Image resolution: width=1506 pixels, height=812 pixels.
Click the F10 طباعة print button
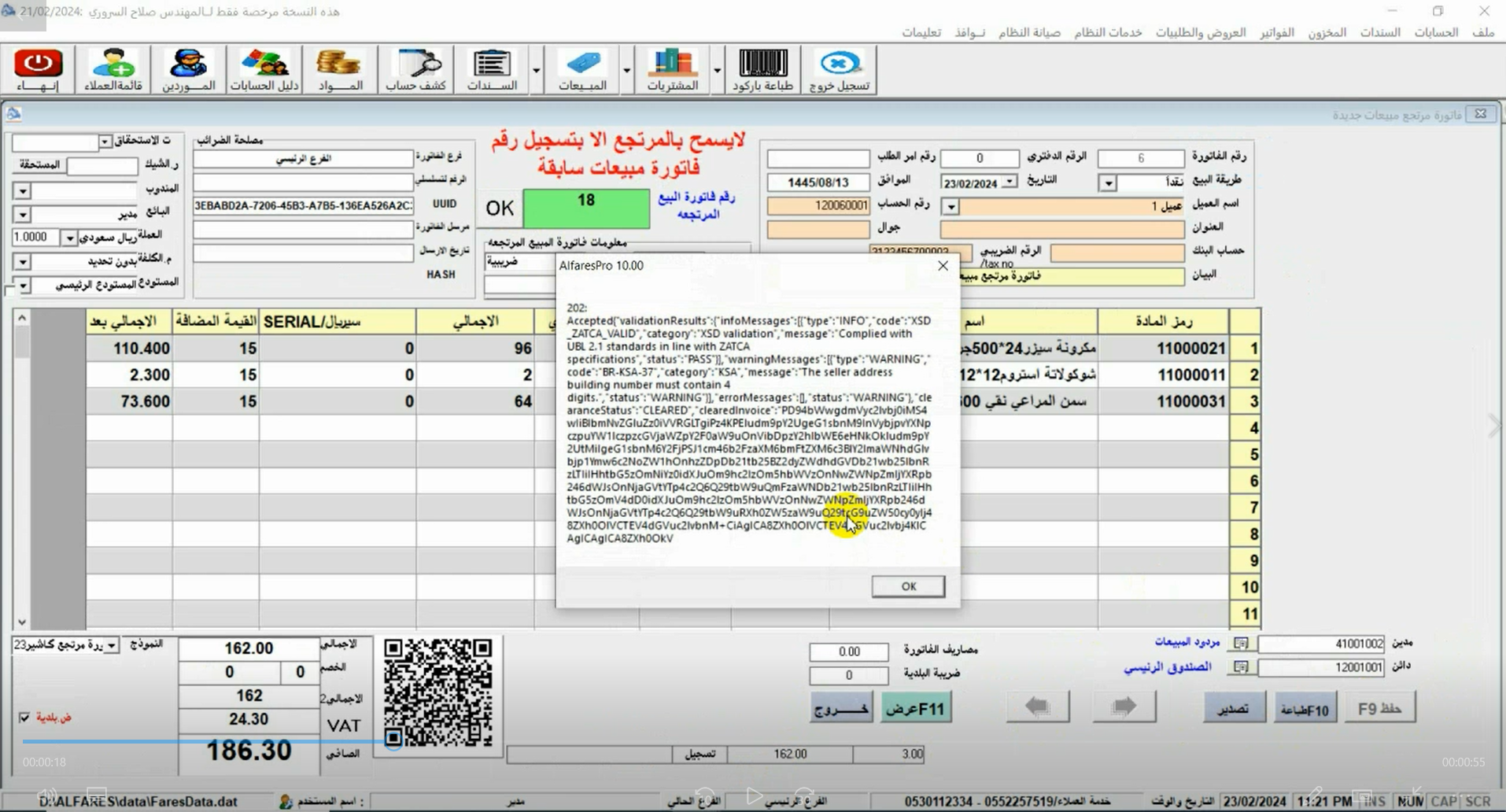click(x=1305, y=708)
